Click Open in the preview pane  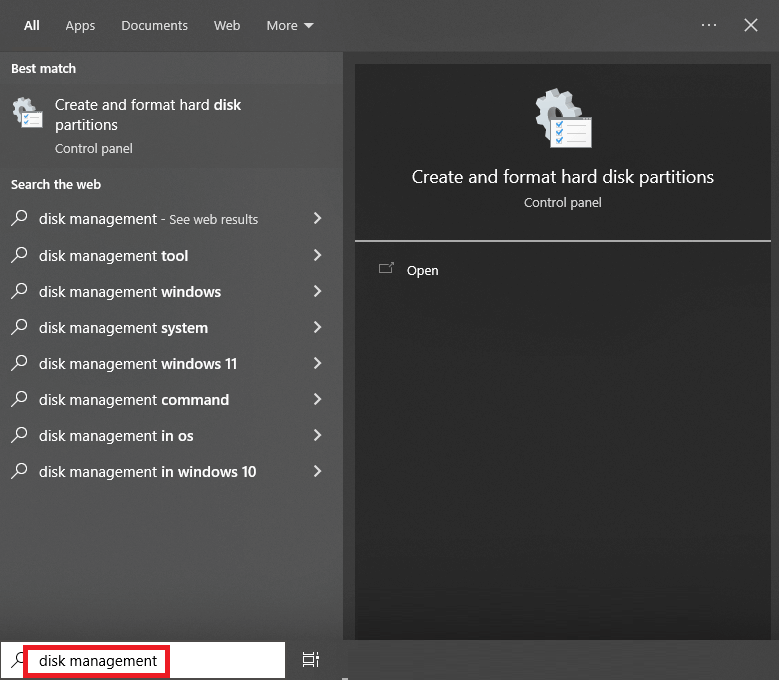pyautogui.click(x=422, y=270)
